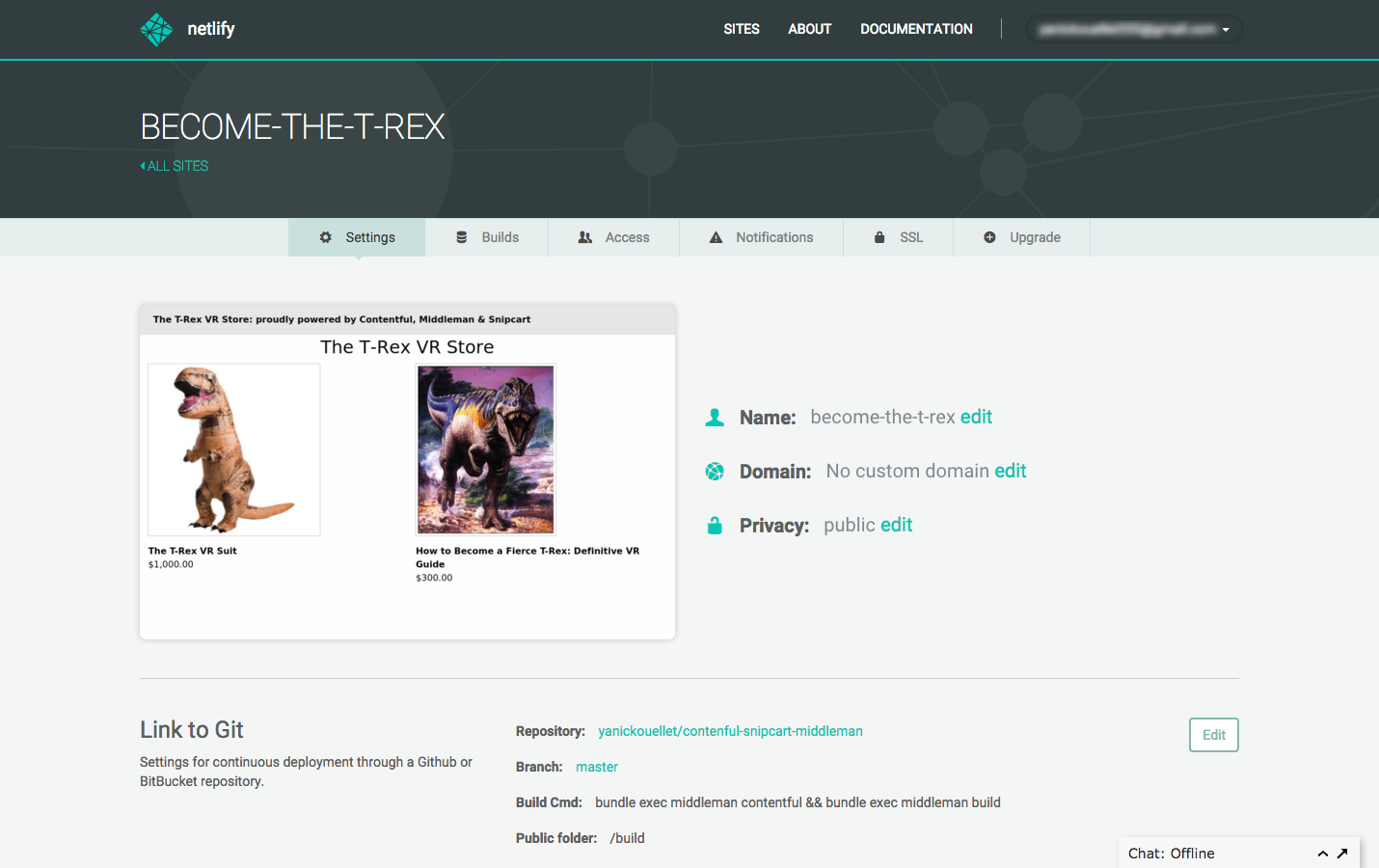Click the globe icon beside Domain

715,472
